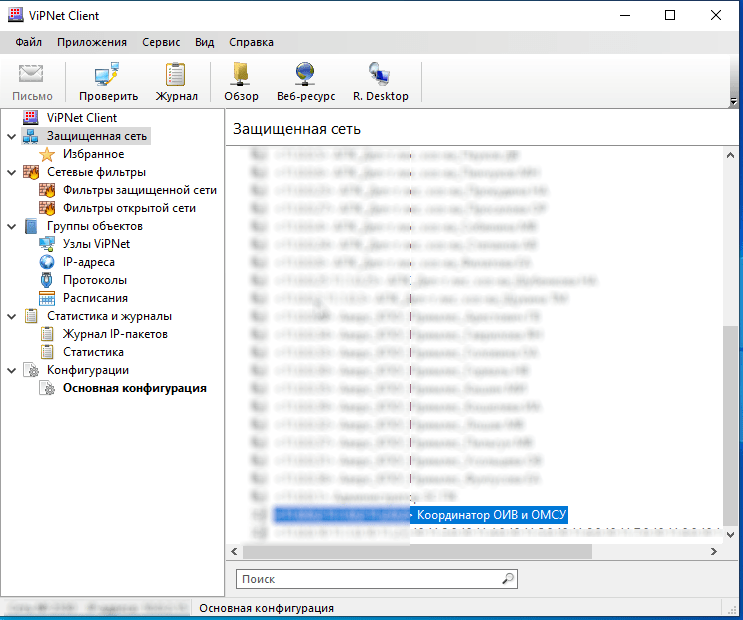Click the ViPNet Client root tree icon
This screenshot has width=743, height=620.
(31, 118)
